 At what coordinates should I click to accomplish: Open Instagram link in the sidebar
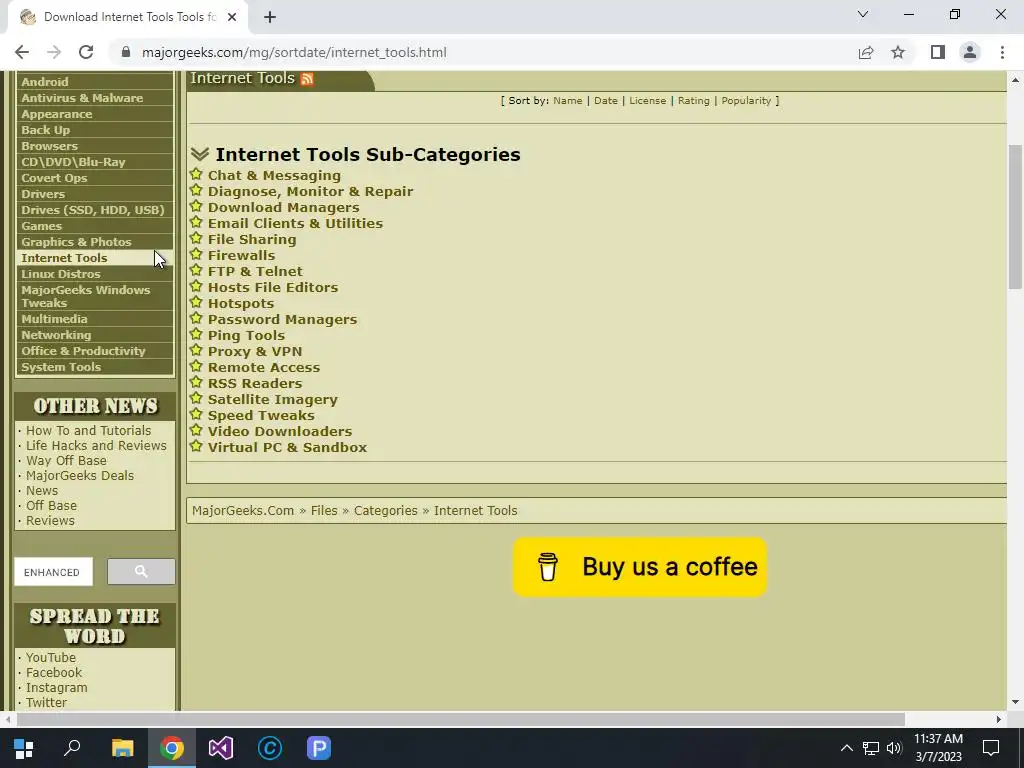click(57, 687)
